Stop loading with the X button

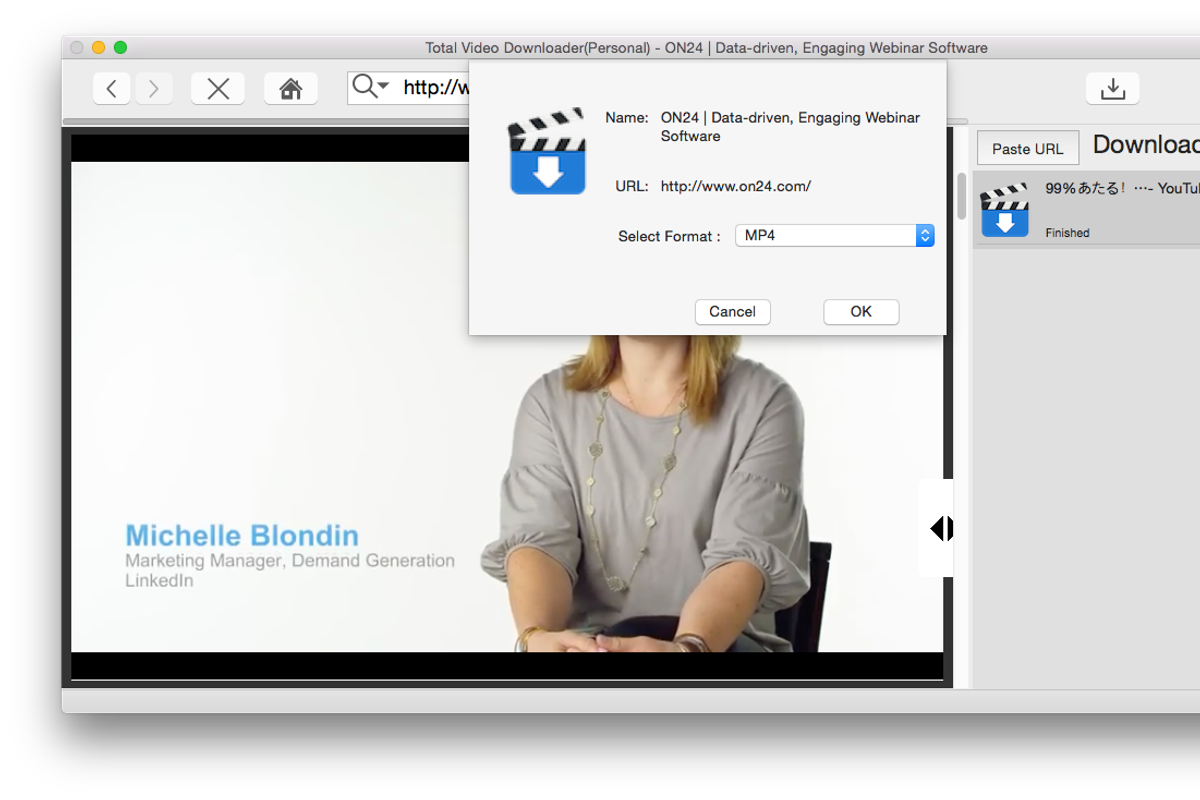coord(218,88)
